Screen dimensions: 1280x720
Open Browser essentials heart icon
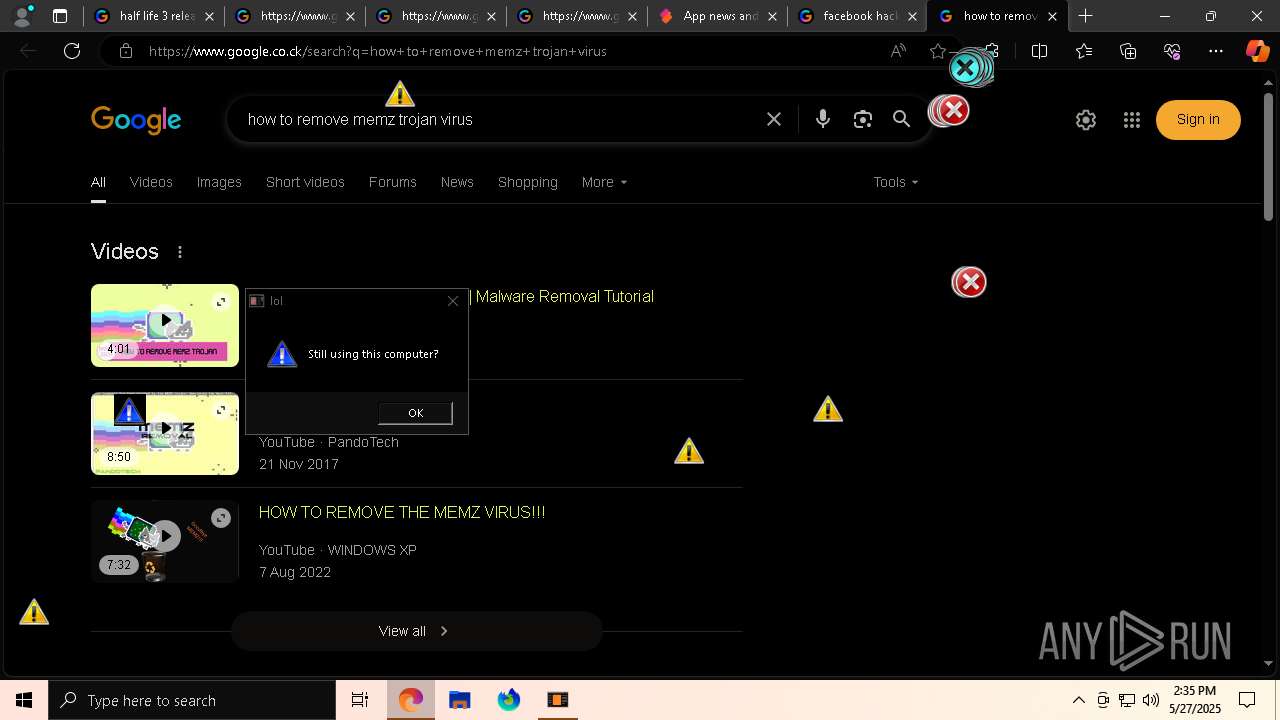[1172, 51]
